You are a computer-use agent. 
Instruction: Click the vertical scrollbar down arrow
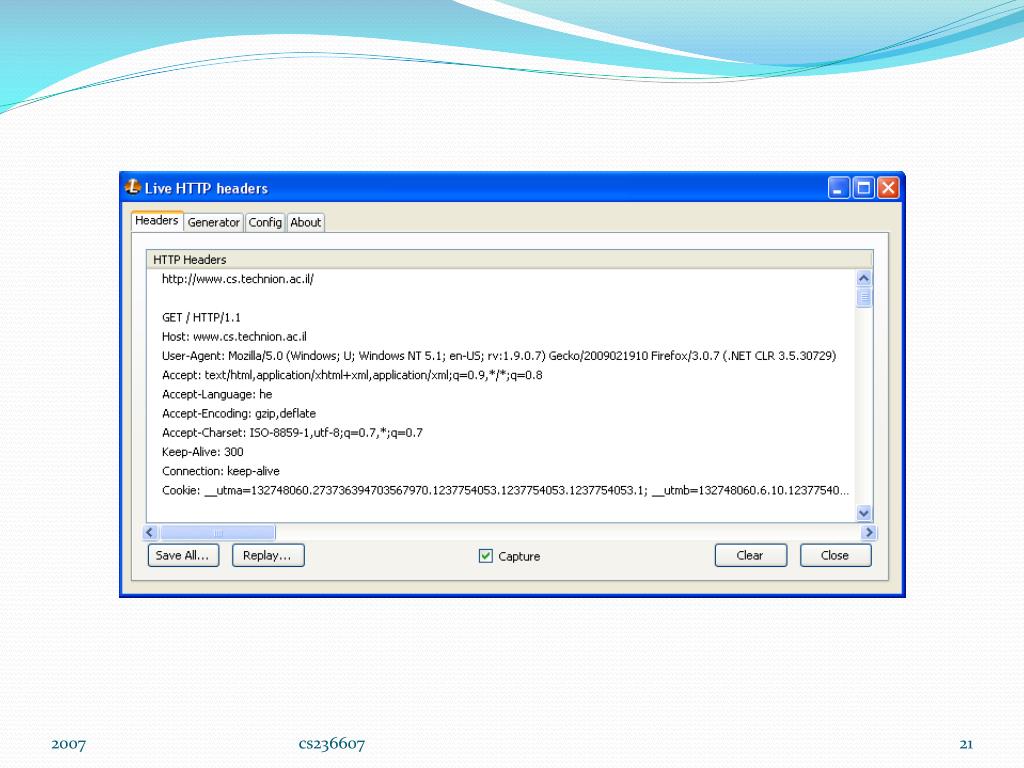coord(864,513)
